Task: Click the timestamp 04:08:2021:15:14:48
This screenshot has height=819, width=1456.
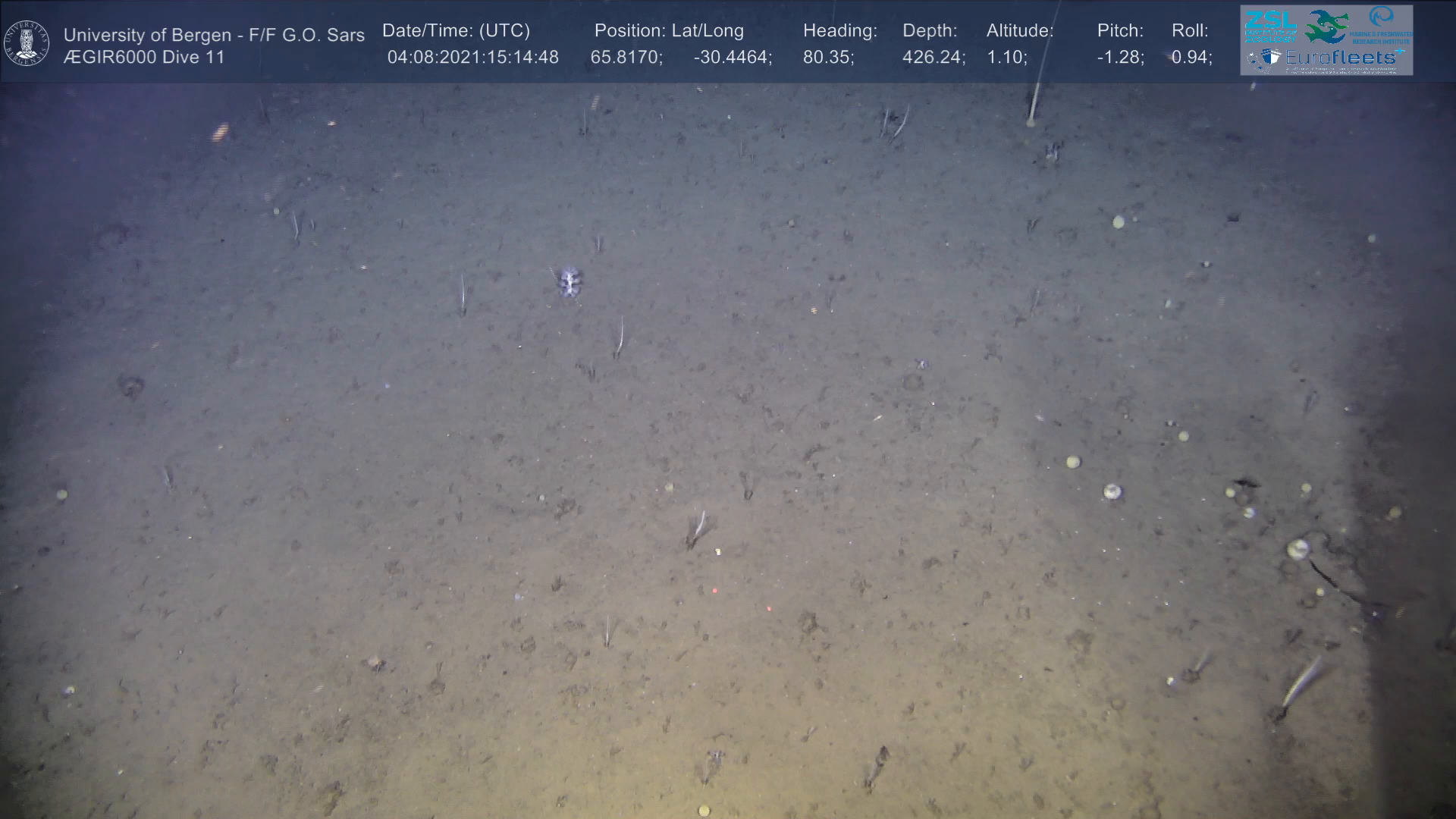Action: (x=472, y=58)
